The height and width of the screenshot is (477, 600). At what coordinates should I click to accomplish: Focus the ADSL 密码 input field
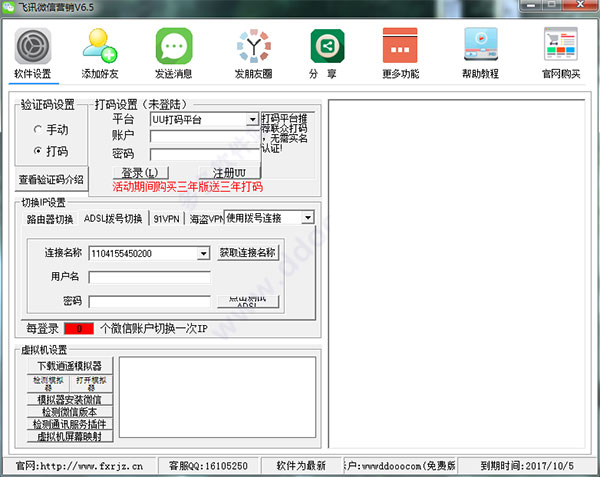[x=150, y=301]
